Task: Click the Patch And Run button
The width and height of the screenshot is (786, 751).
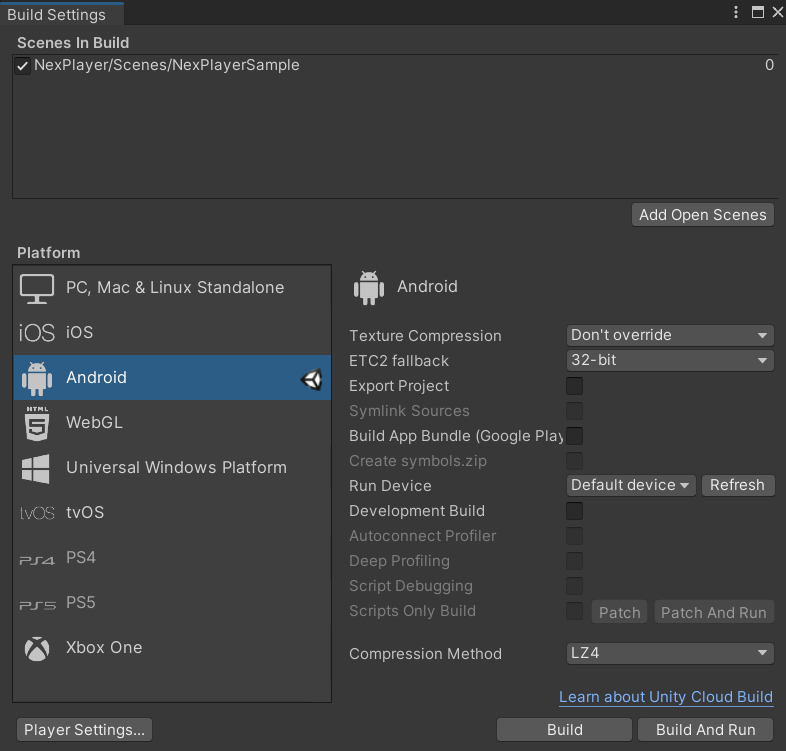Action: [714, 613]
